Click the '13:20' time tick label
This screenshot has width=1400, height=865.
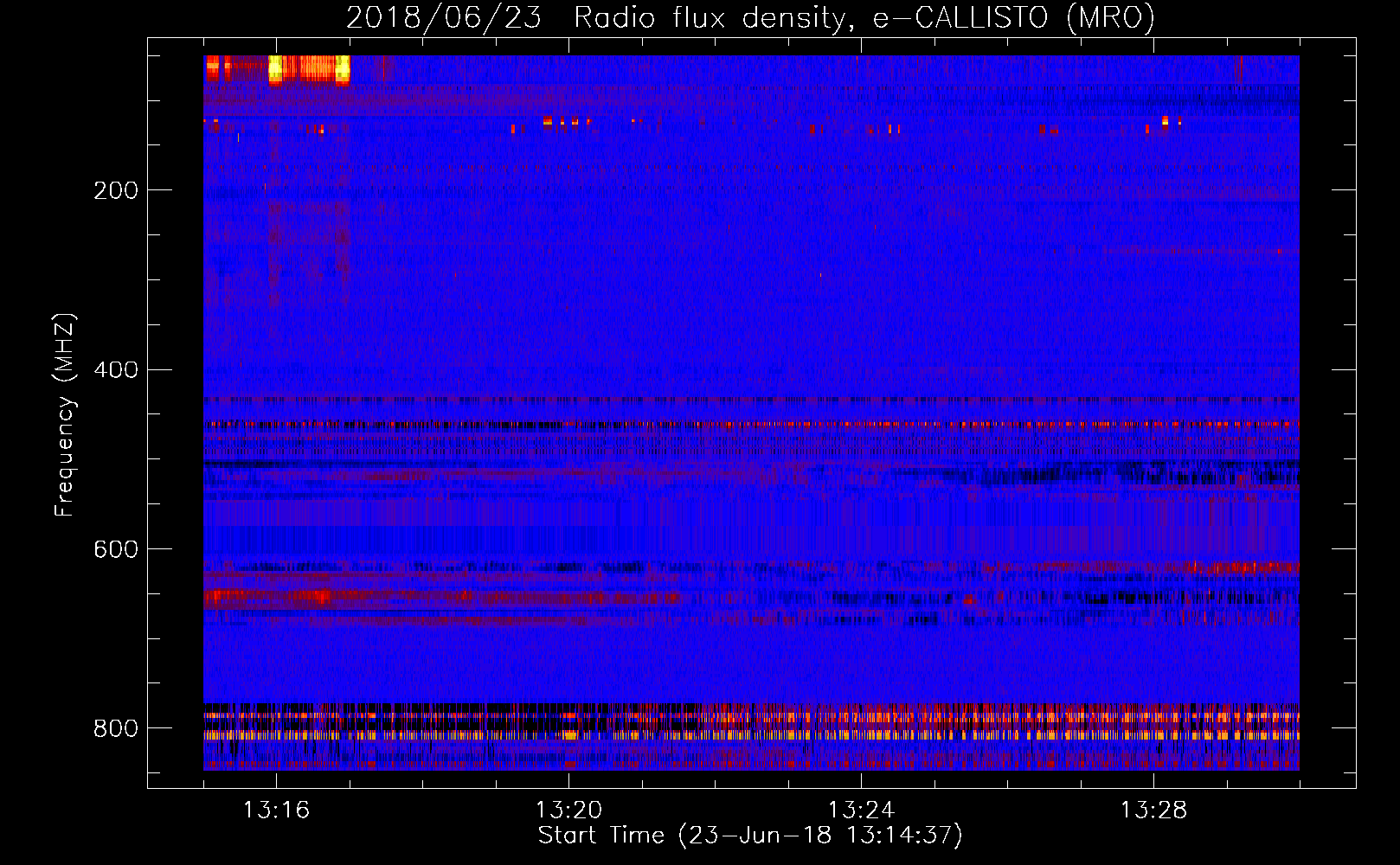569,811
